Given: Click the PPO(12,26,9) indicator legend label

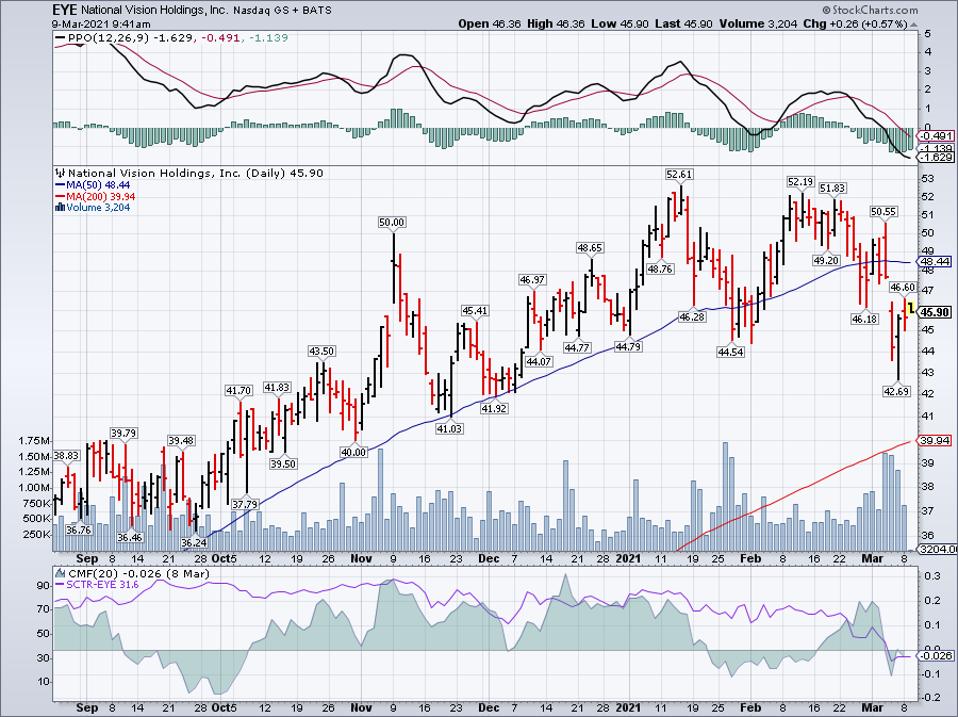Looking at the screenshot, I should pyautogui.click(x=109, y=38).
